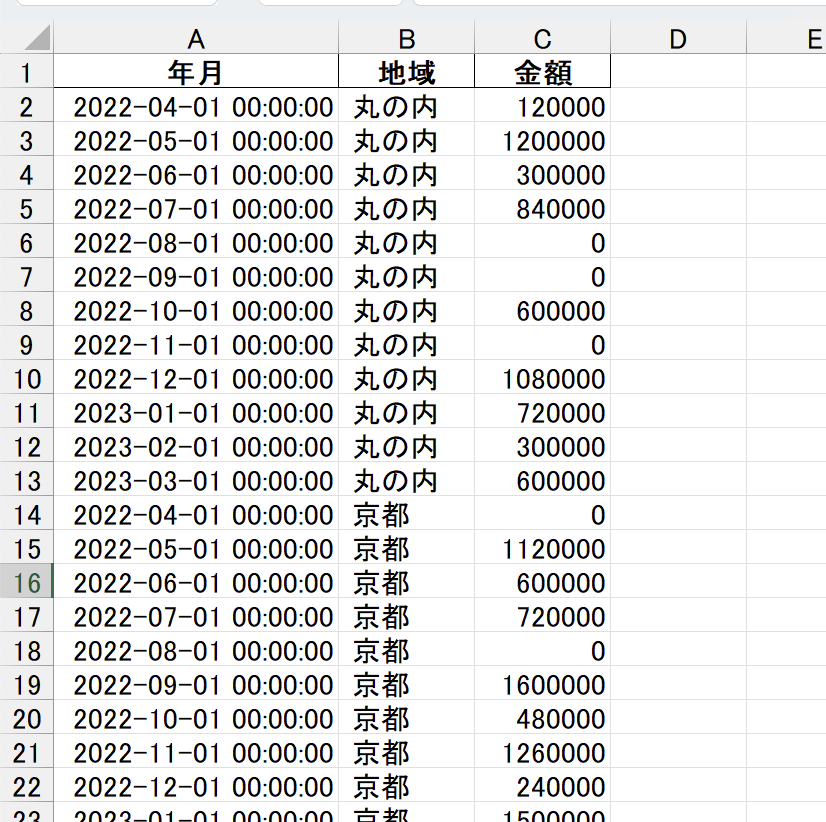Click the 金額 header cell

coord(543,71)
